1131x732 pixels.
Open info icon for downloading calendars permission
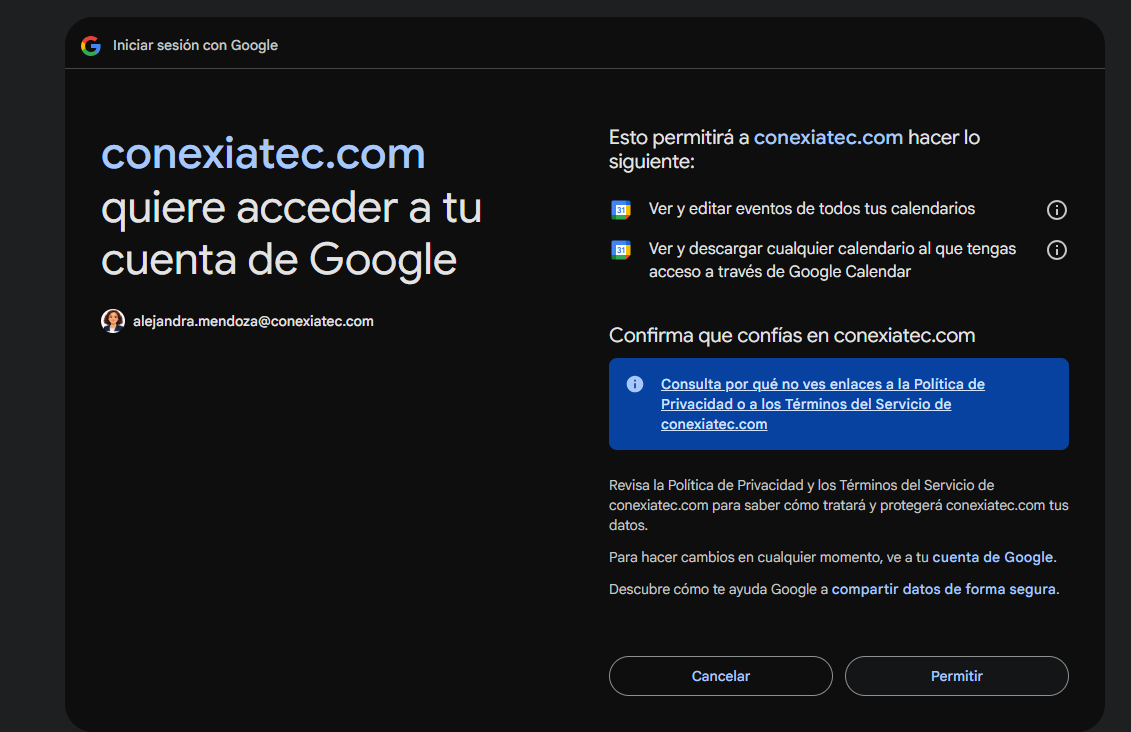(1056, 249)
